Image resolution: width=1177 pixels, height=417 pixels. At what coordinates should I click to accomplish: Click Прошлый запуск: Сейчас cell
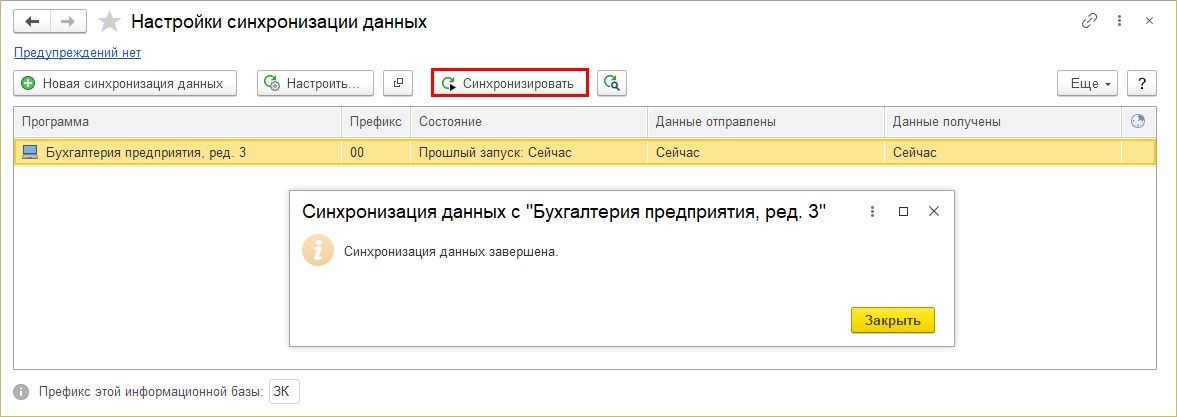click(x=529, y=152)
